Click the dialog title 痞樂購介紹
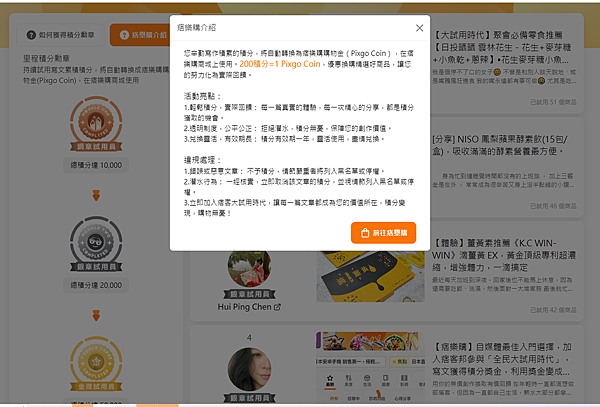Screen dimensions: 600x407 (196, 28)
